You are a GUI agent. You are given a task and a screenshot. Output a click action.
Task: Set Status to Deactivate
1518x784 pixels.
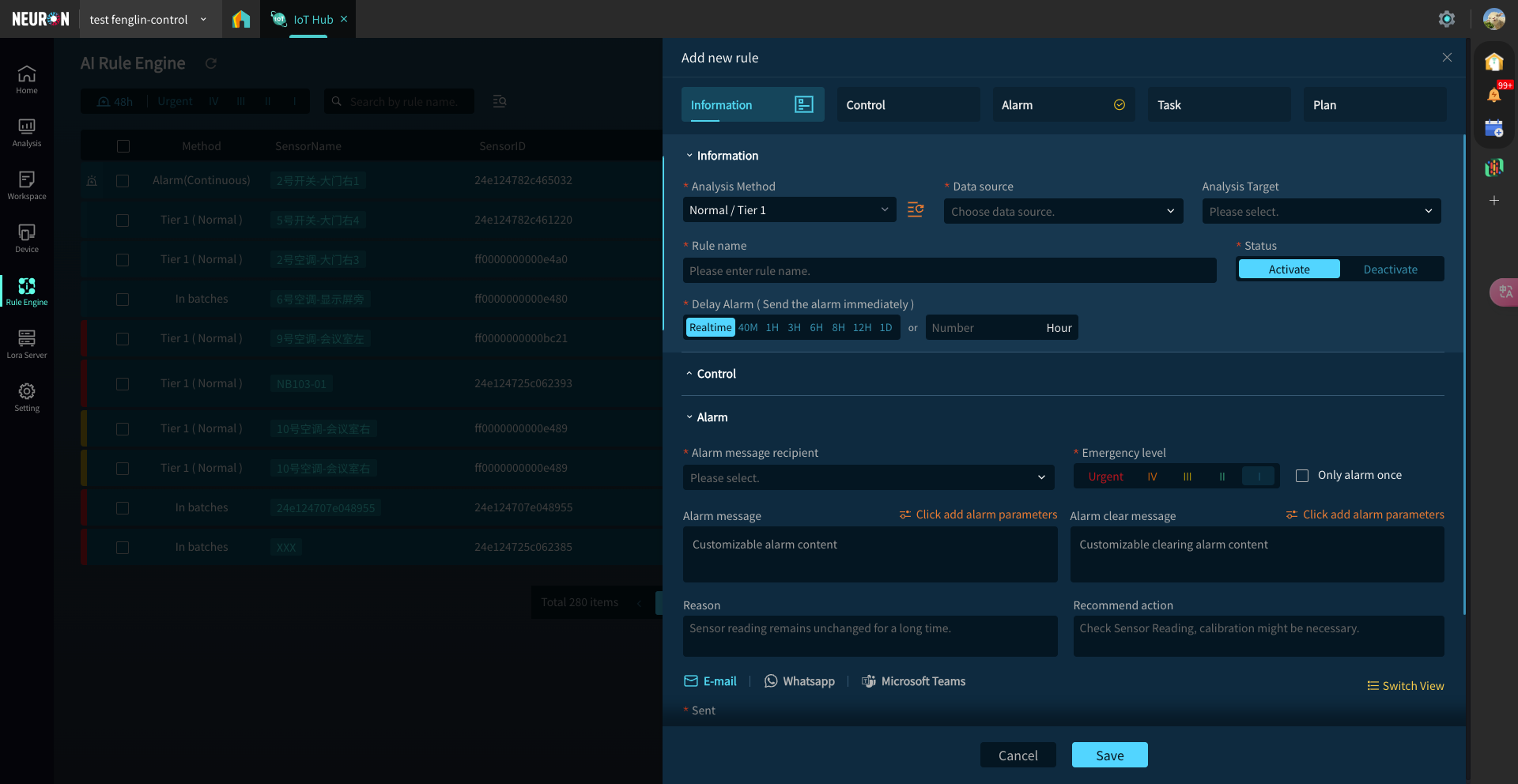pos(1390,269)
